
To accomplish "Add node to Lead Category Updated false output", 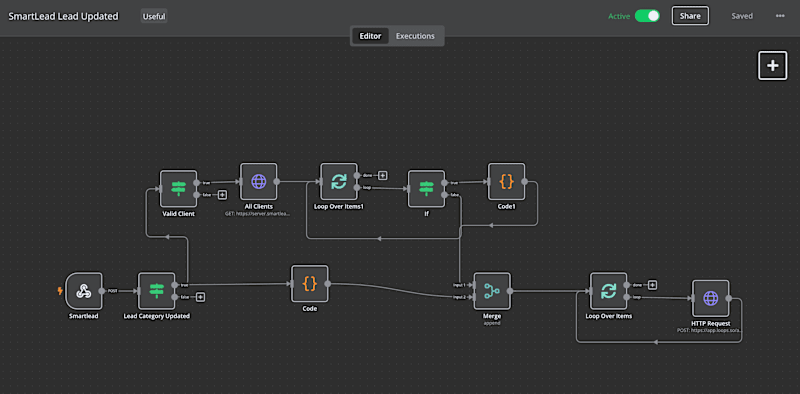I will pyautogui.click(x=201, y=297).
